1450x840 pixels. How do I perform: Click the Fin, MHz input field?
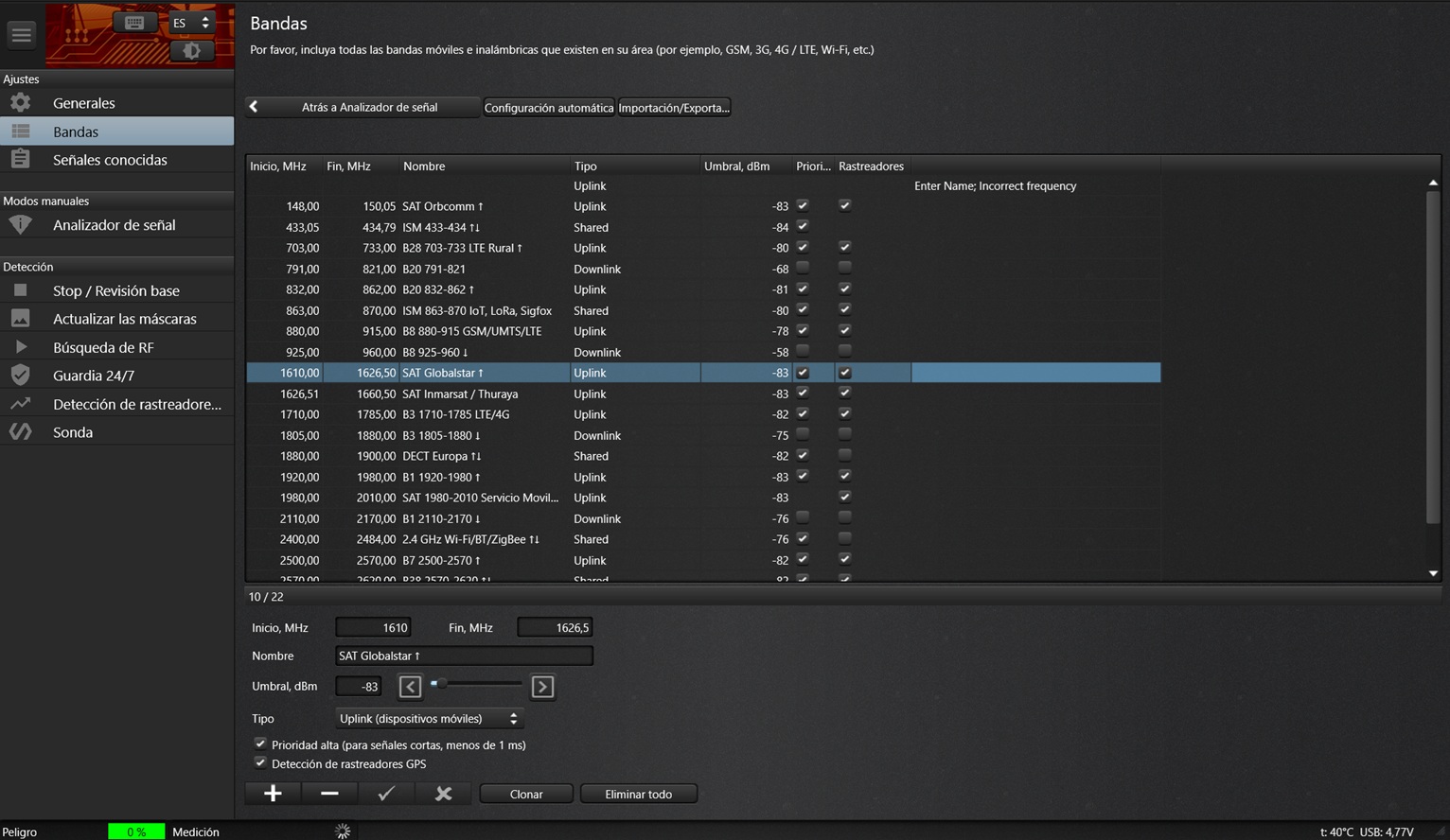click(555, 627)
